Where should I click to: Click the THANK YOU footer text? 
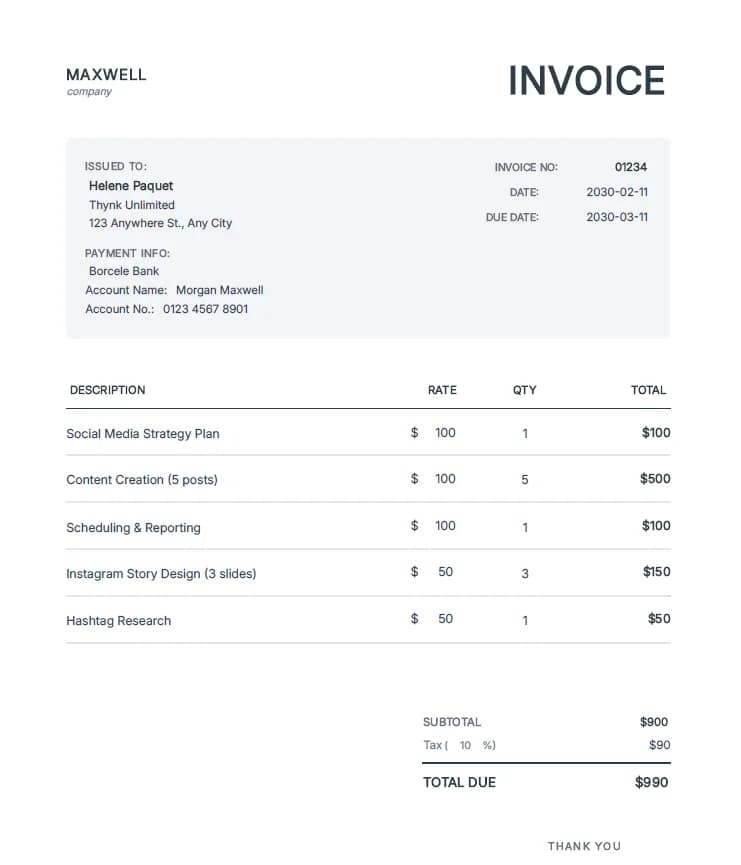click(x=584, y=846)
